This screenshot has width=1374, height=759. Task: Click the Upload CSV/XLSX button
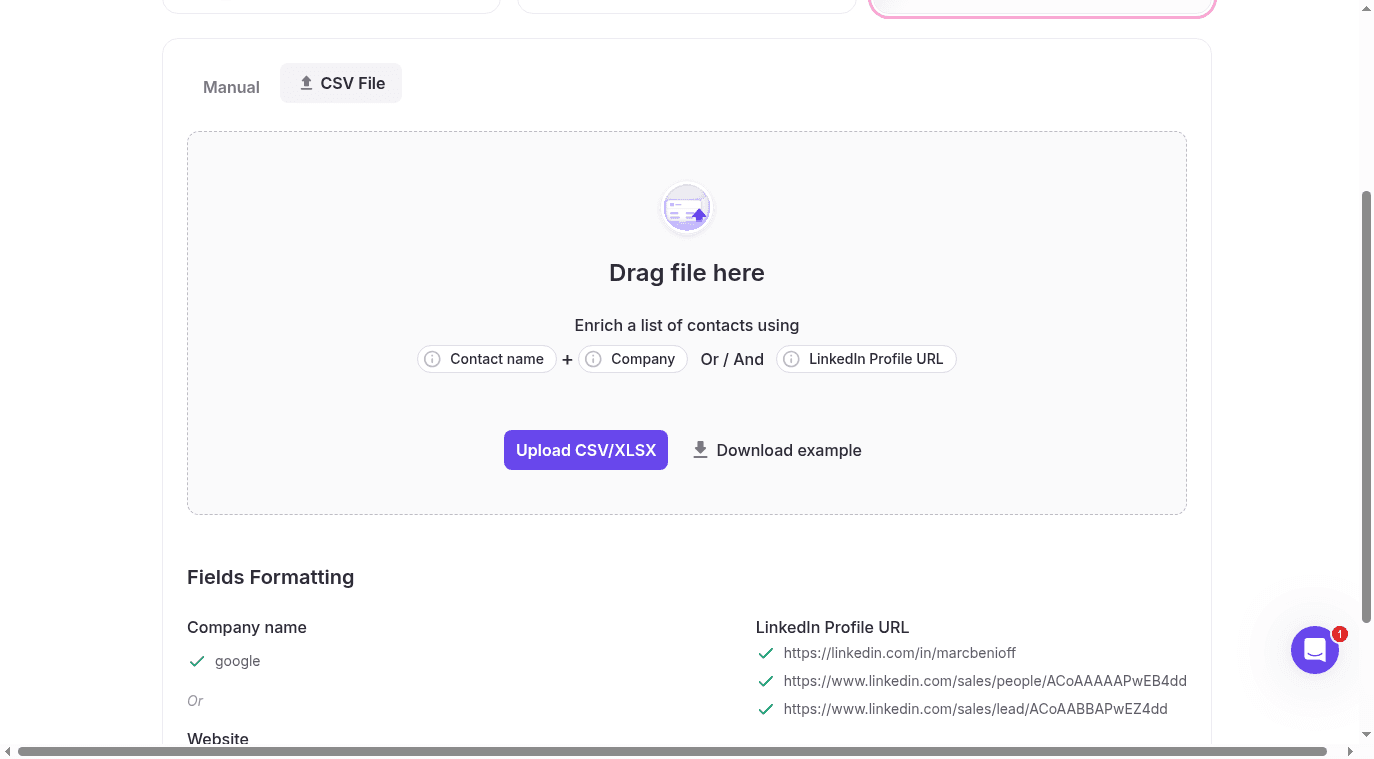pos(586,450)
